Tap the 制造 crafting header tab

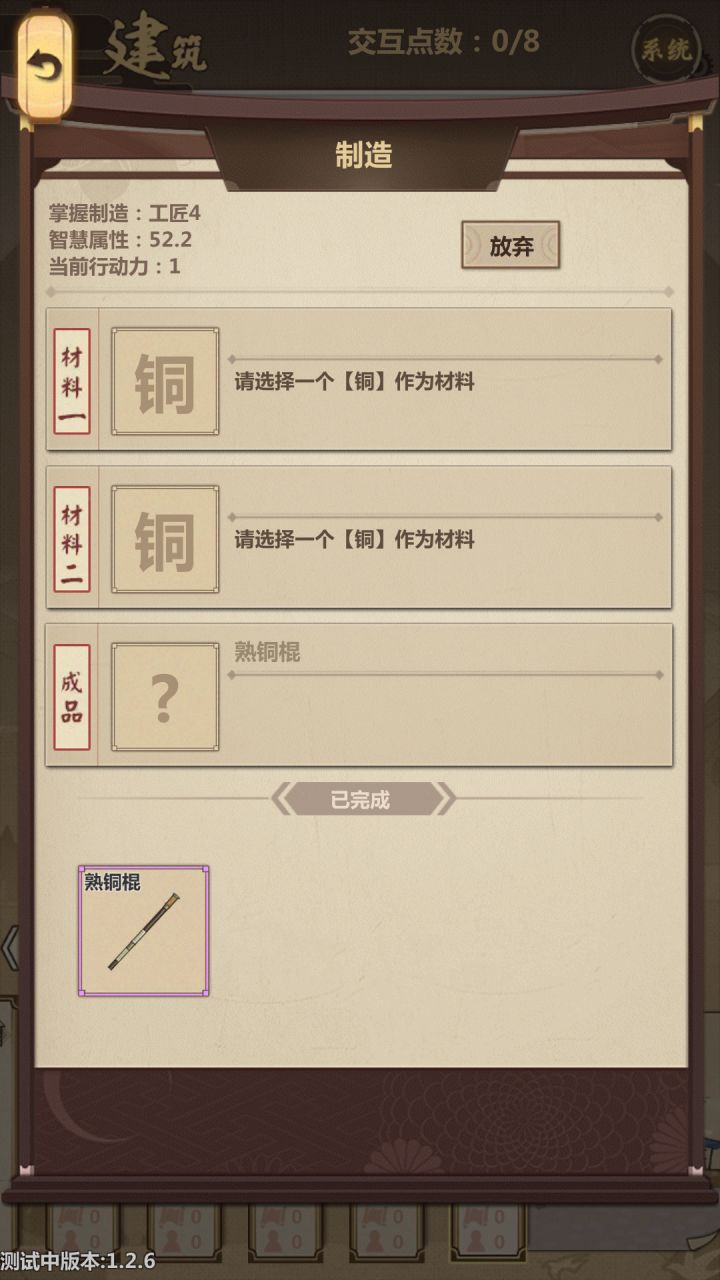[363, 155]
